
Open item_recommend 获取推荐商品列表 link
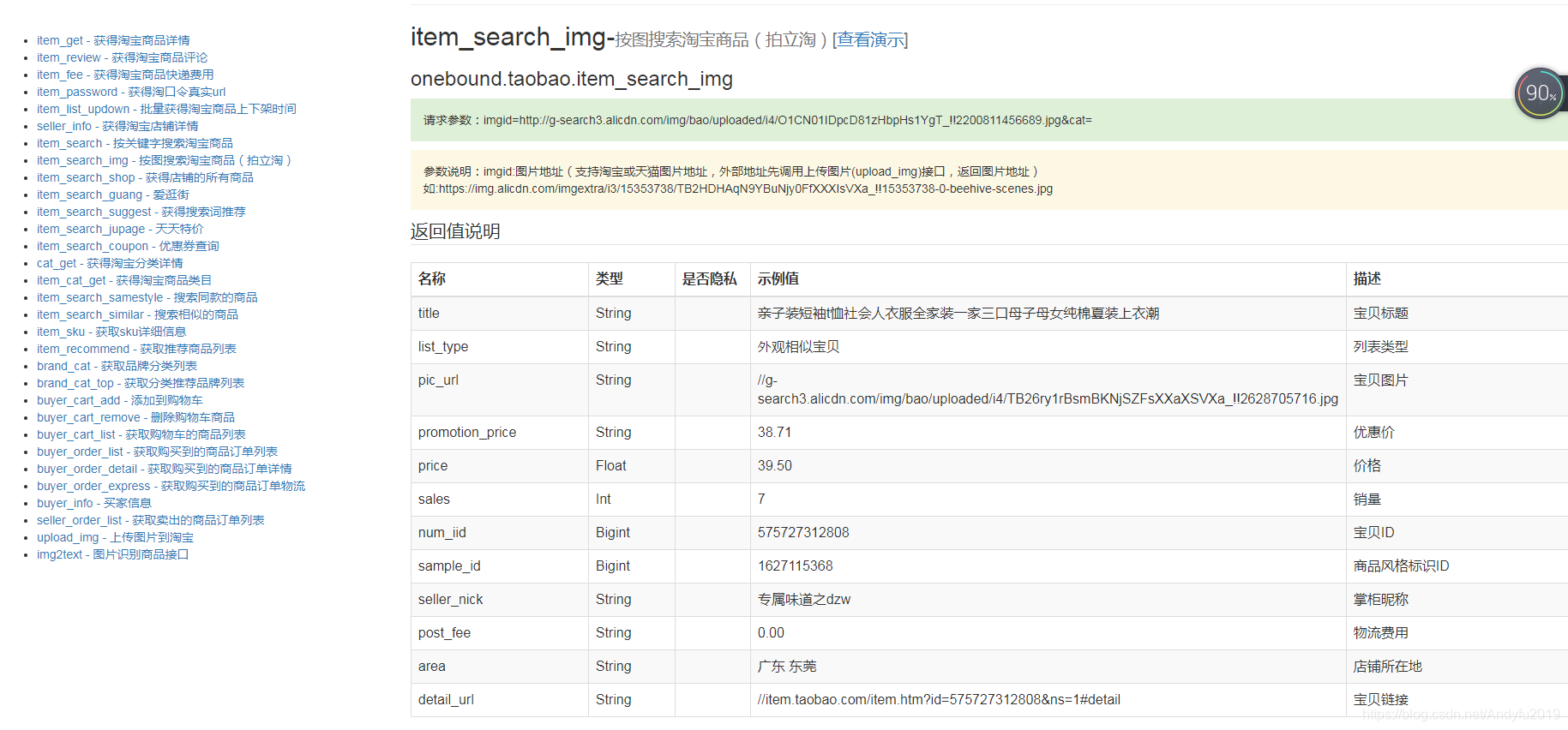coord(136,349)
